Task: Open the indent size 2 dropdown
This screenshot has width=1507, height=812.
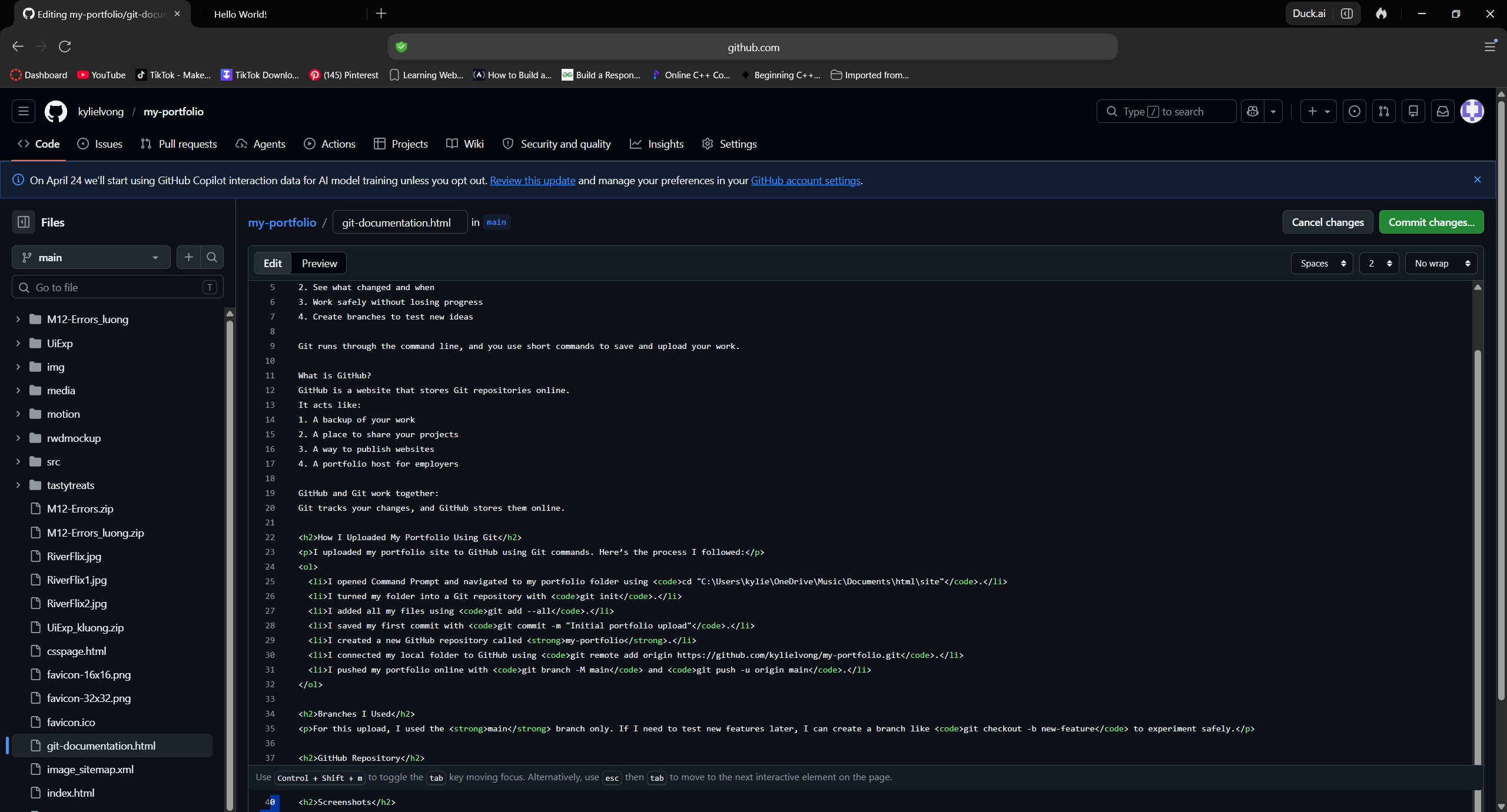Action: coord(1379,263)
